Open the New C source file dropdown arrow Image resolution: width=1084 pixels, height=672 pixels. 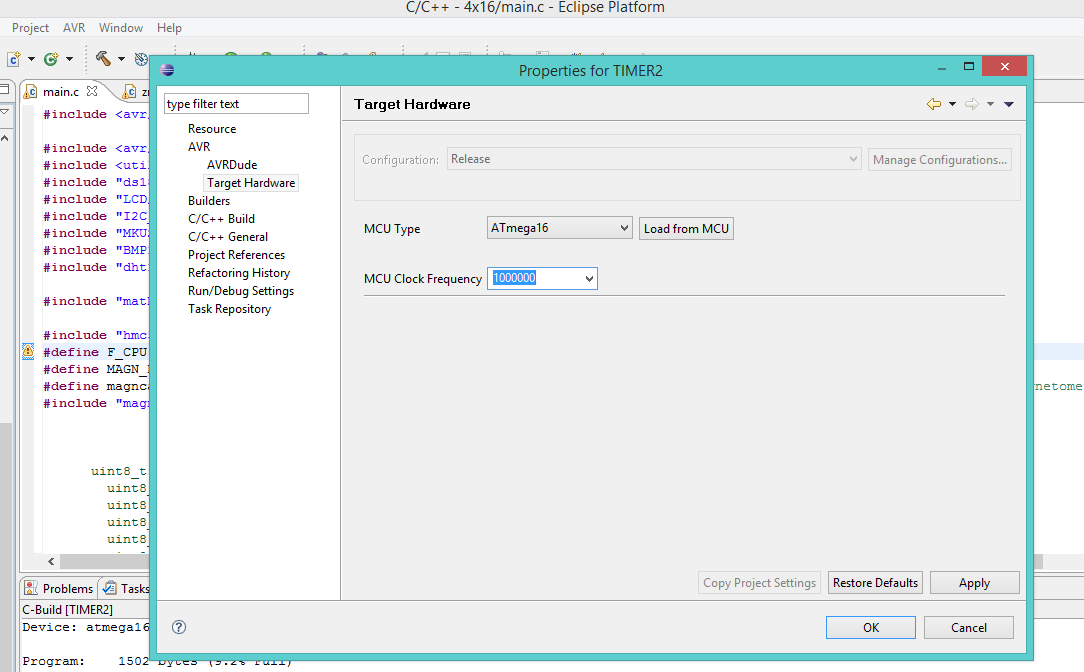coord(31,59)
